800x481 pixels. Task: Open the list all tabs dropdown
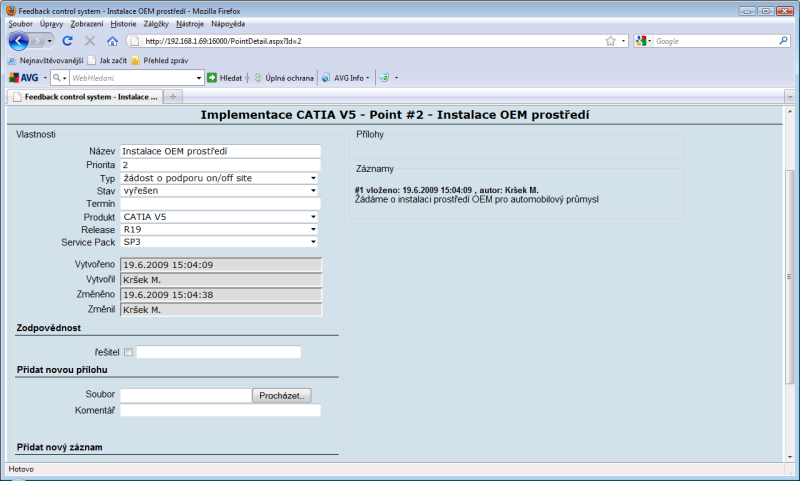point(790,96)
